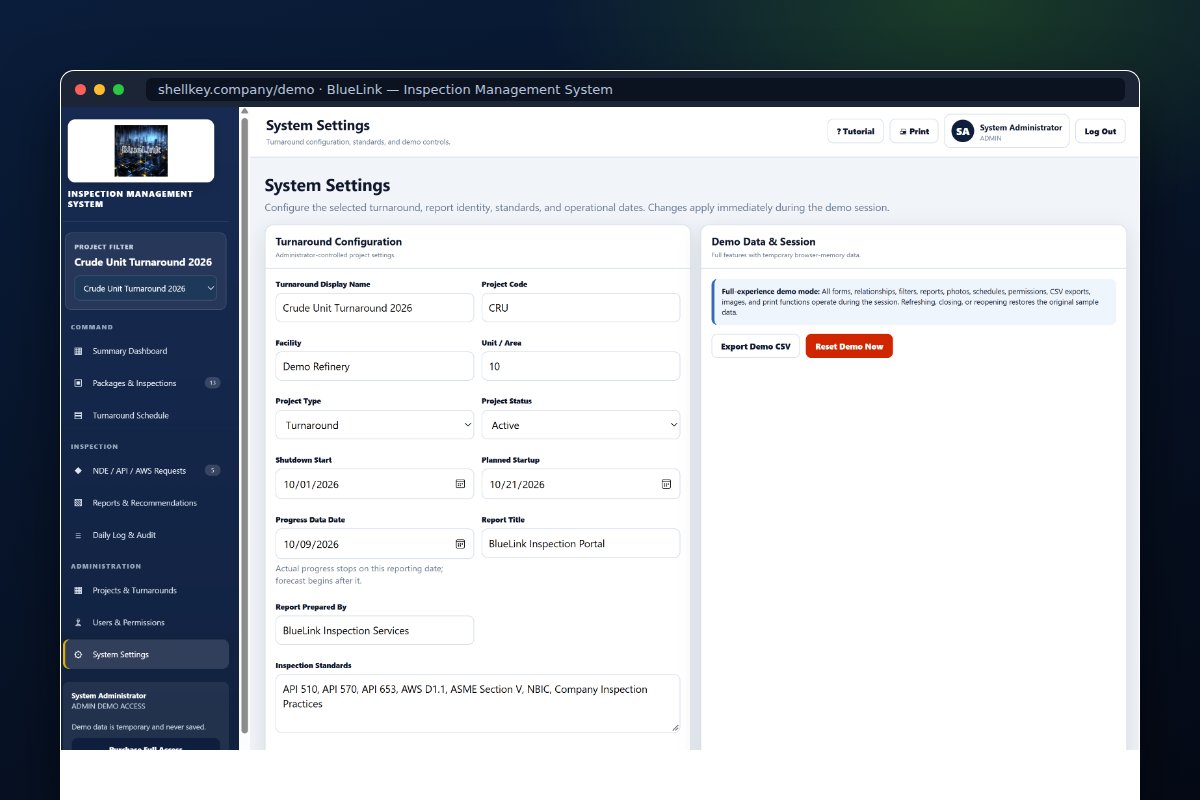Click the Inspection Standards resize handle
The image size is (1200, 800).
tap(675, 727)
